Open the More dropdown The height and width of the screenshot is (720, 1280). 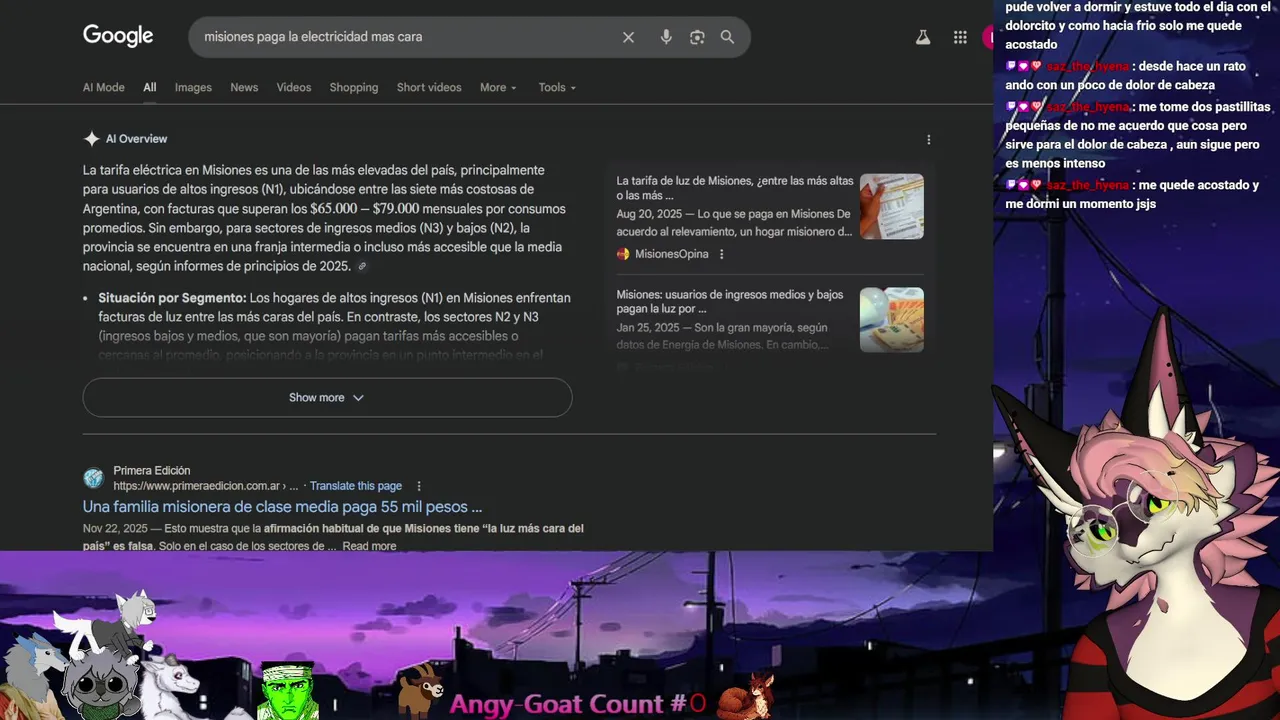[x=498, y=87]
